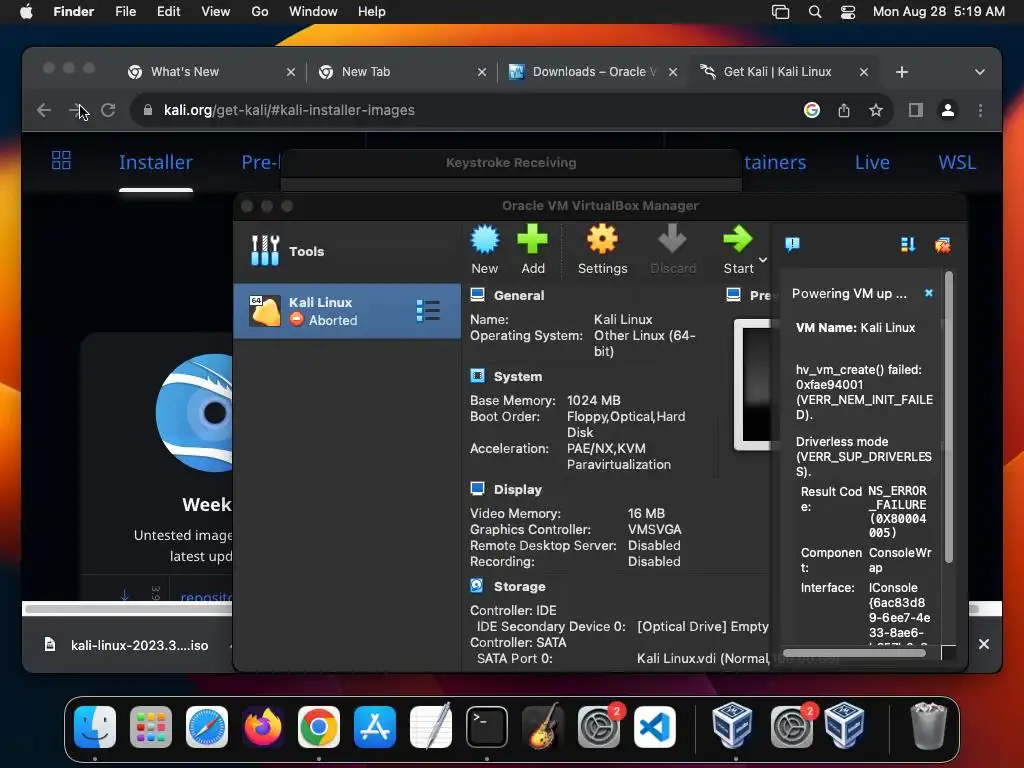Close the Downloads – Oracle tab
This screenshot has width=1024, height=768.
[x=673, y=72]
